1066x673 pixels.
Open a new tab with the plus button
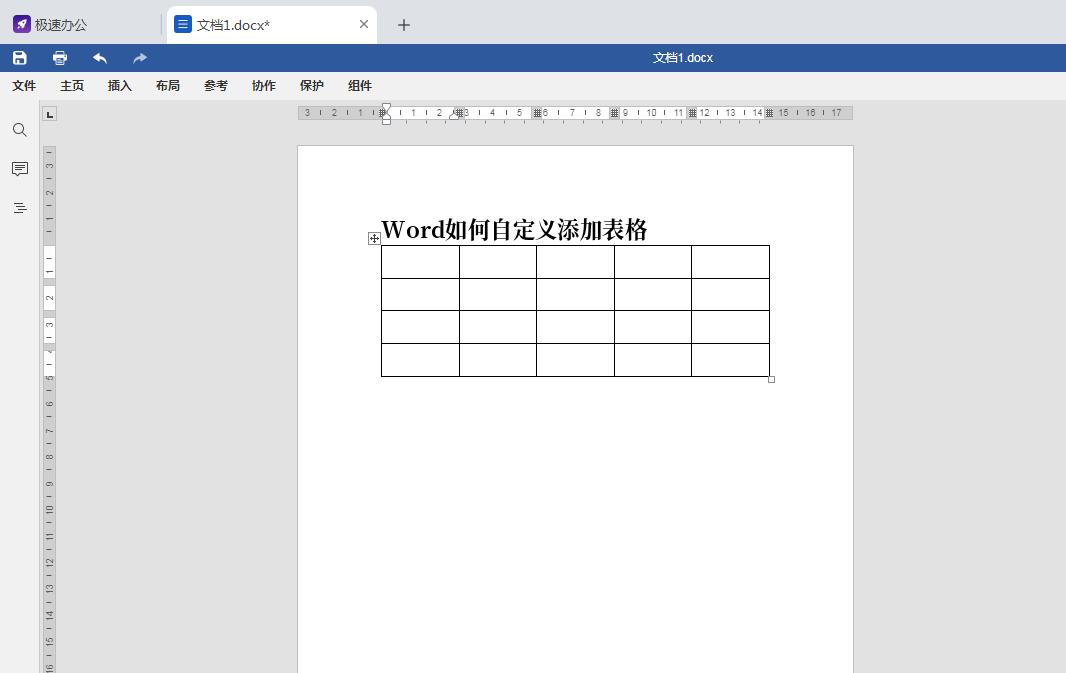point(404,25)
